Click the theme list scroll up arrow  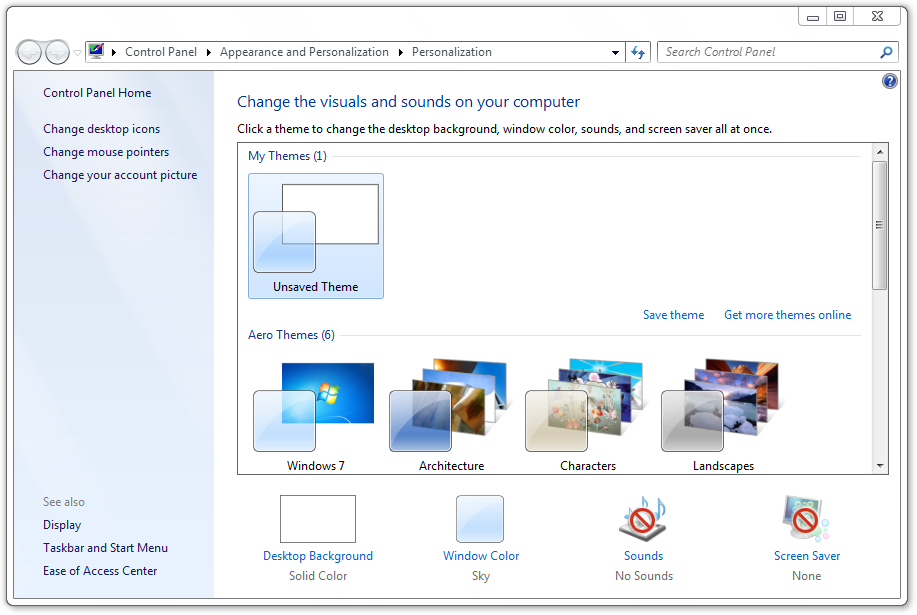coord(880,152)
